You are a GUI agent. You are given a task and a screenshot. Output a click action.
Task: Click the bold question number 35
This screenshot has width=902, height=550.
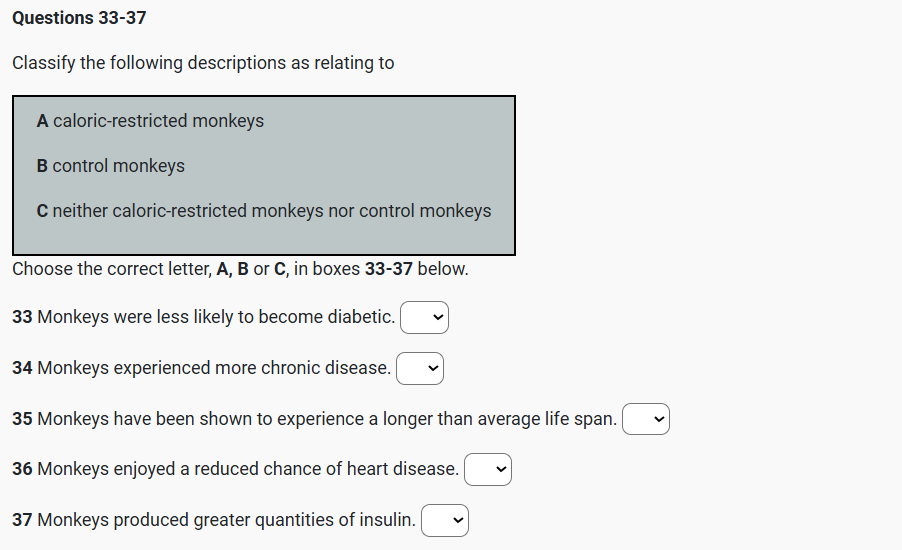[x=22, y=419]
